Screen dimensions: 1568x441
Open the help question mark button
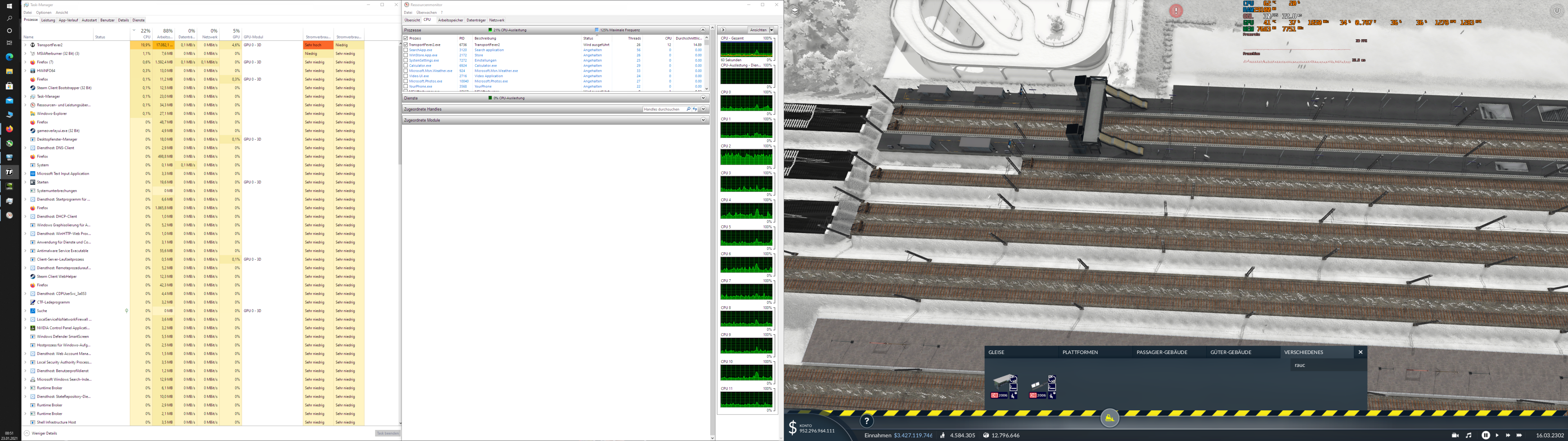pyautogui.click(x=867, y=421)
